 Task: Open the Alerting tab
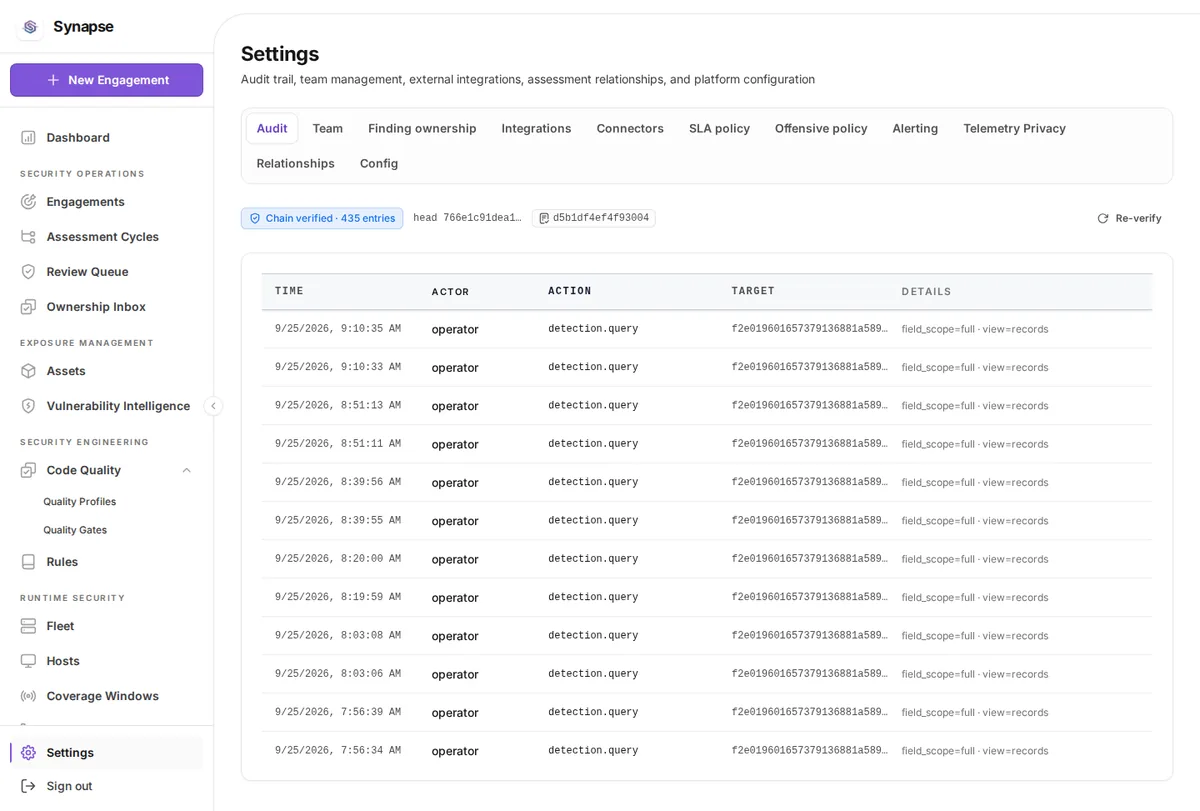click(915, 128)
